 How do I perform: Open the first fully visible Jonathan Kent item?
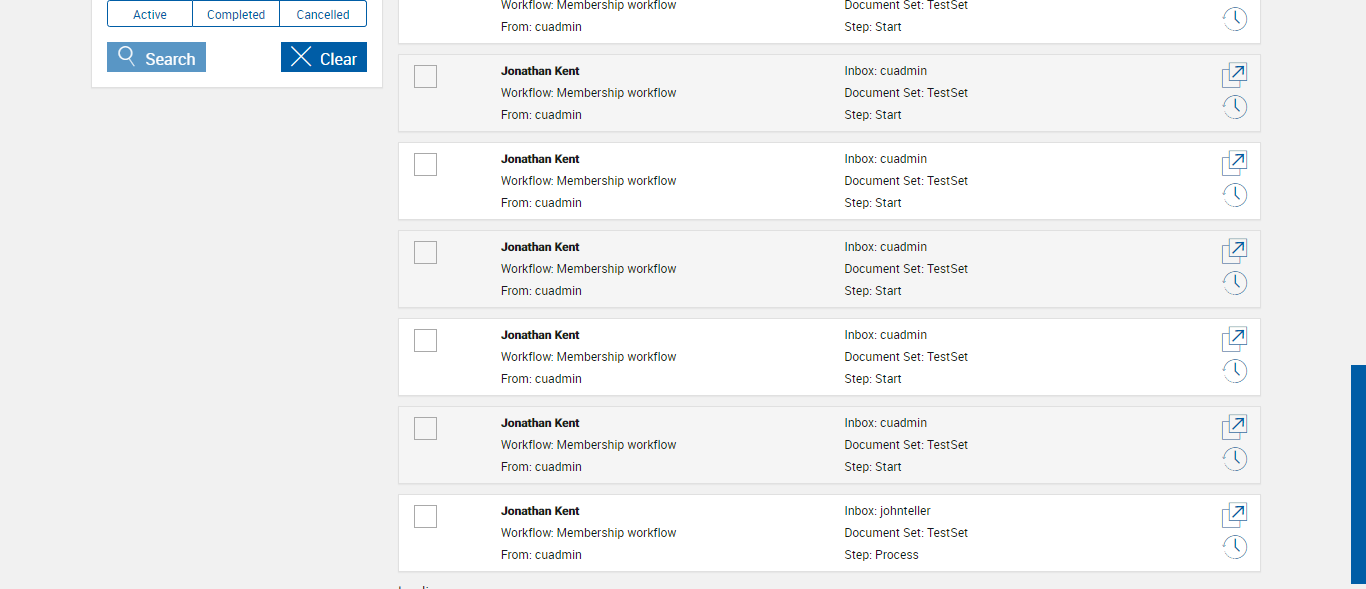click(x=1235, y=75)
